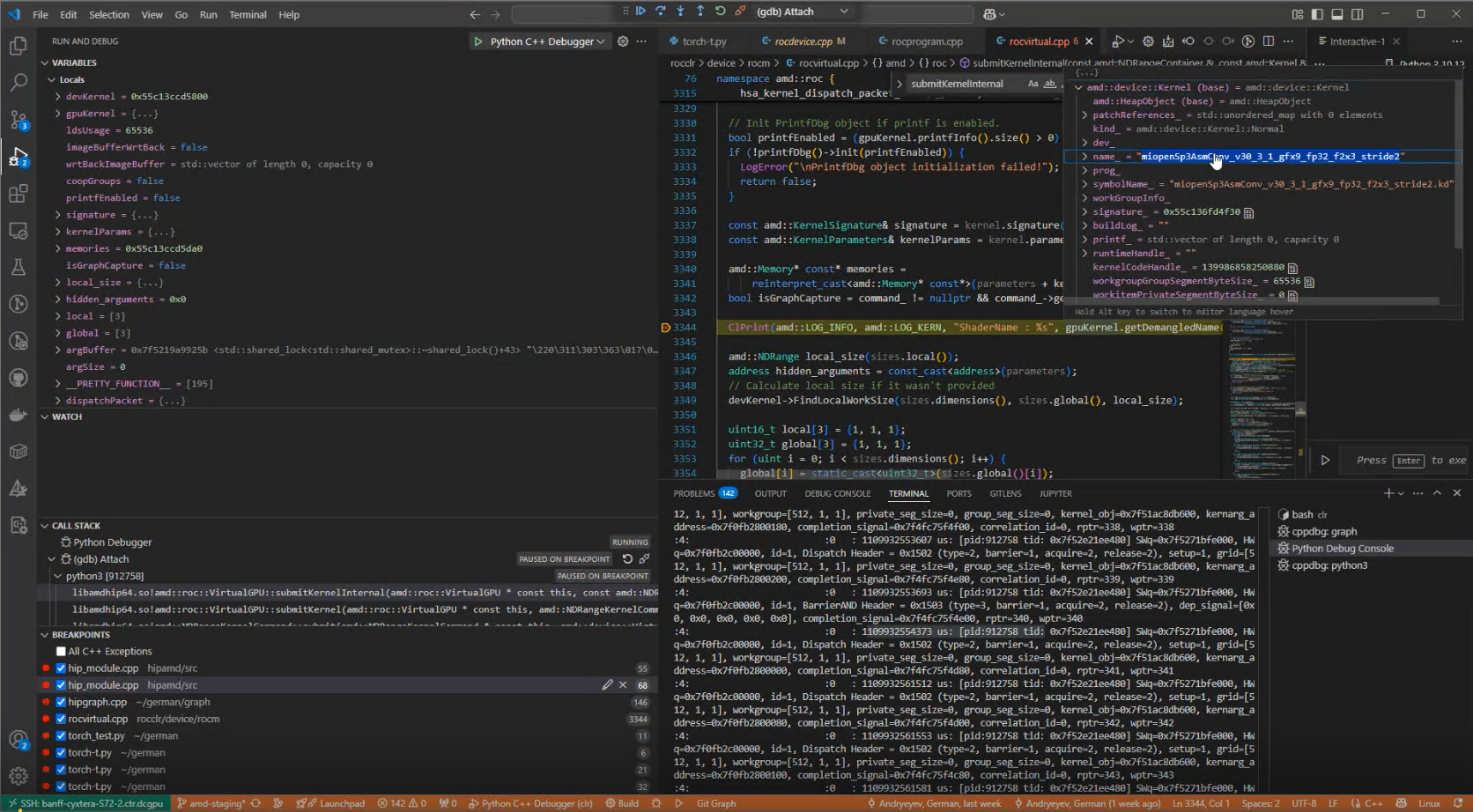Open the Python C++ Debugger configuration dropdown
The image size is (1473, 812).
546,41
